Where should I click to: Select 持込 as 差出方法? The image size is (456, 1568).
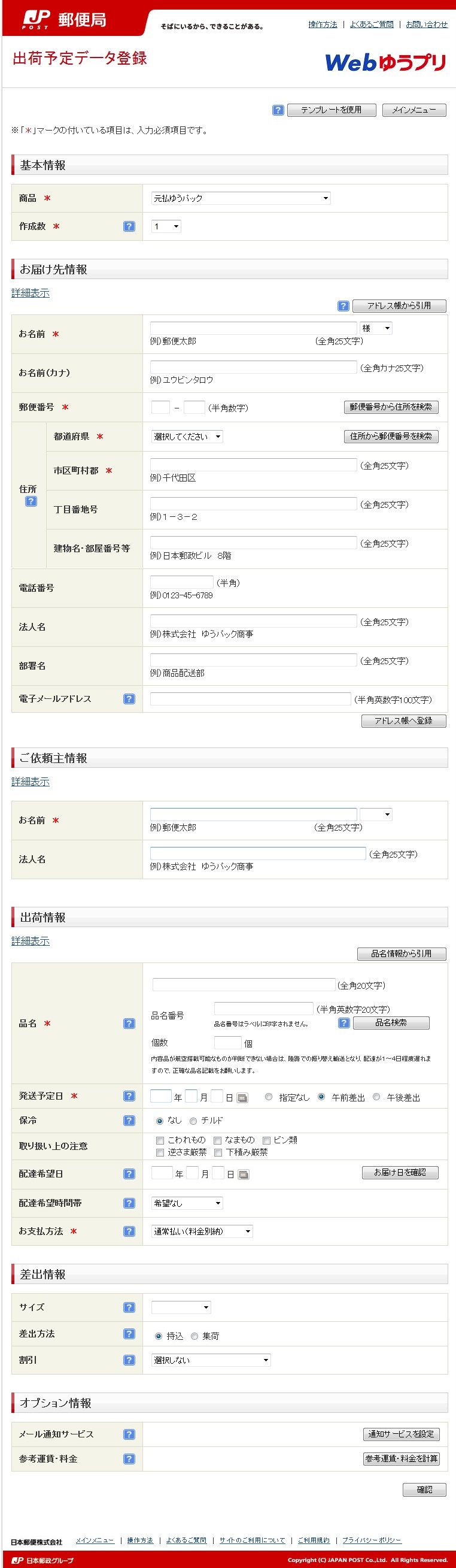[159, 1336]
